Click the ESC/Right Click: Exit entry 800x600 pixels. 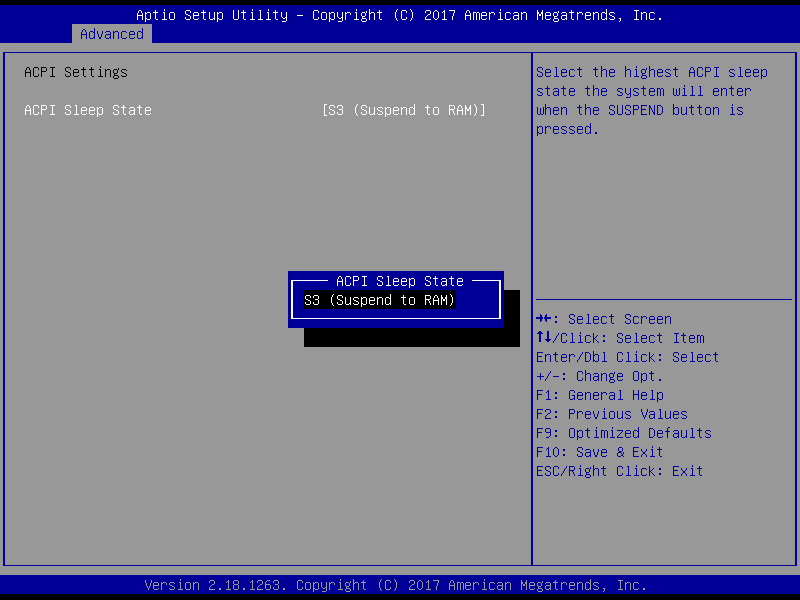[x=619, y=471]
